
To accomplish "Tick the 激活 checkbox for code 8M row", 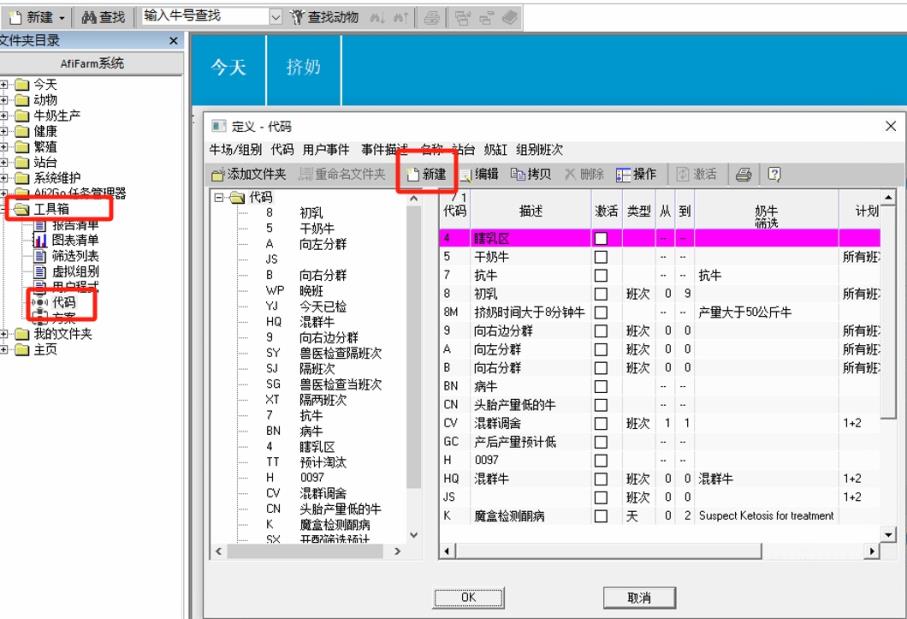I will pos(601,312).
